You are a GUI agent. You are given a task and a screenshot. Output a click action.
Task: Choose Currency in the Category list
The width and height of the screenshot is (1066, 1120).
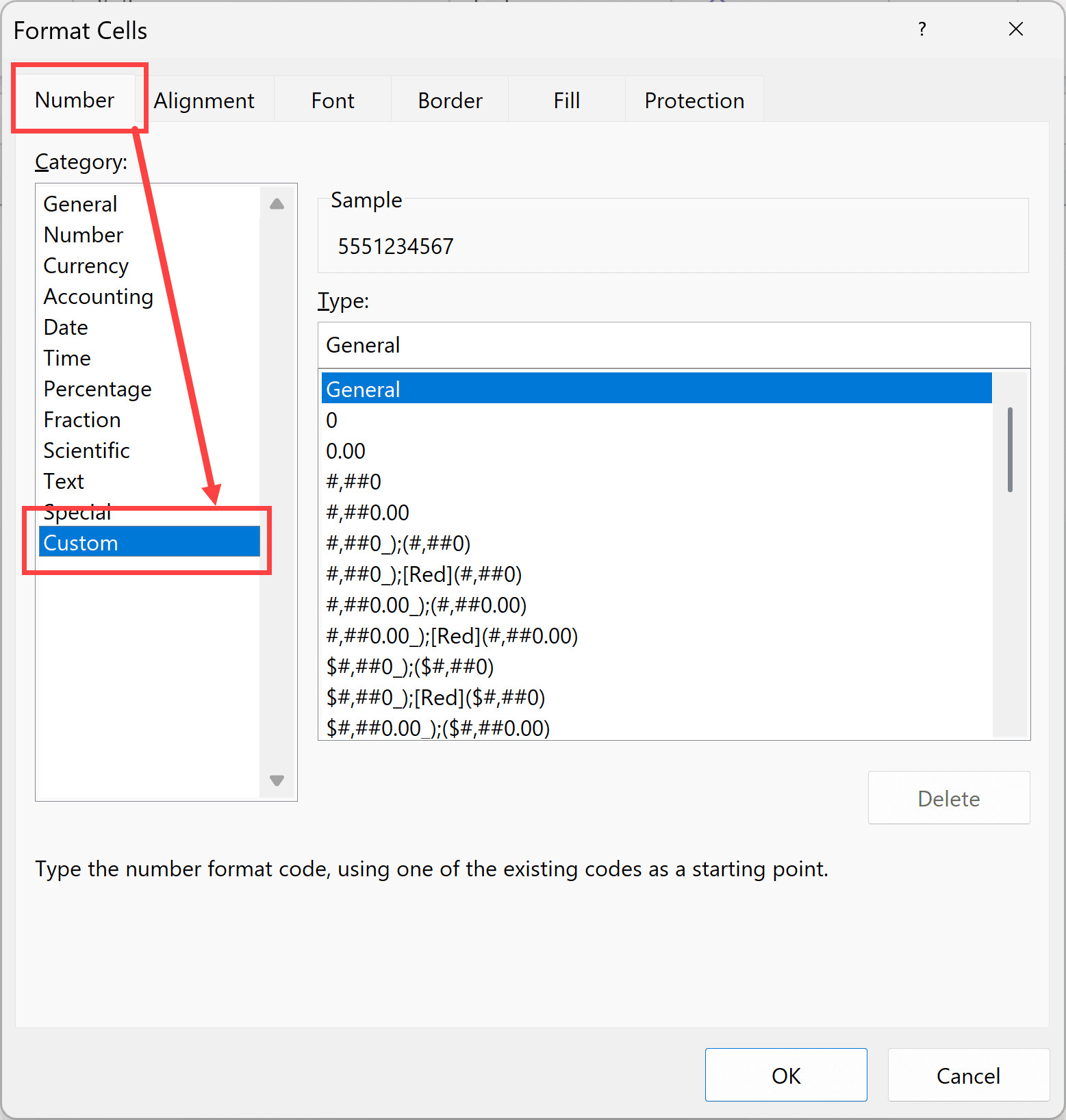[x=86, y=266]
